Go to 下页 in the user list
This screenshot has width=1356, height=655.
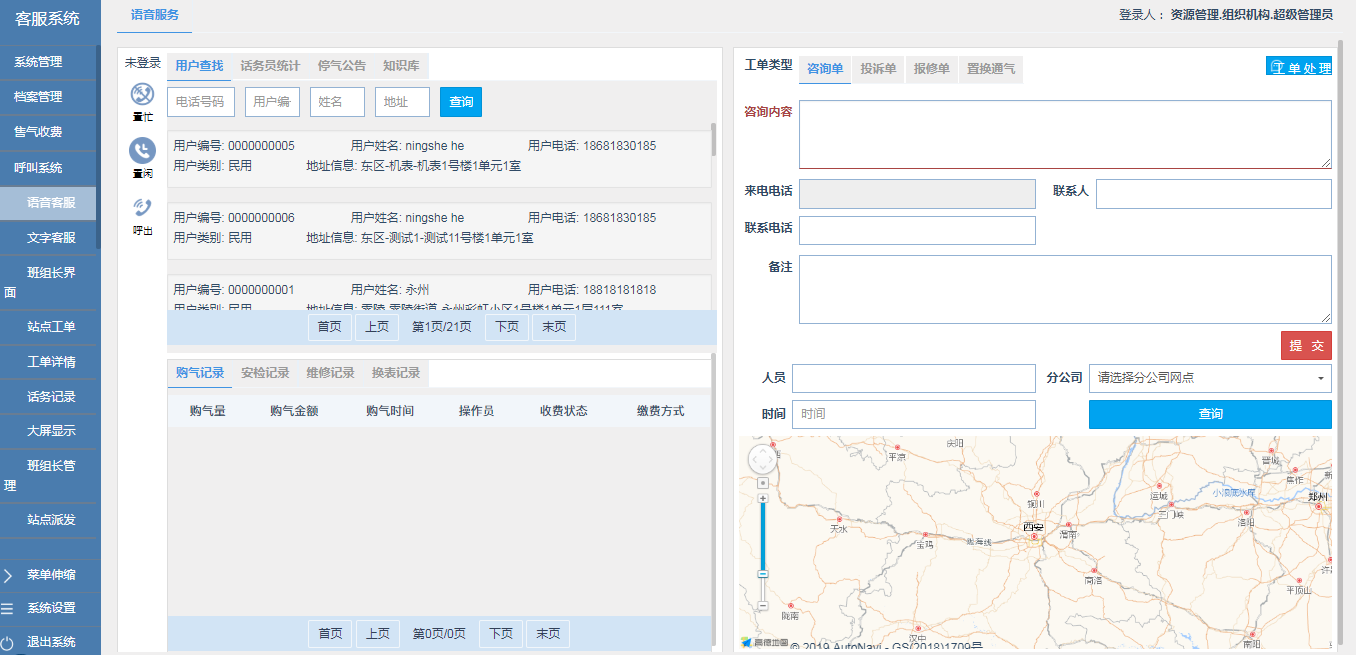pos(507,327)
